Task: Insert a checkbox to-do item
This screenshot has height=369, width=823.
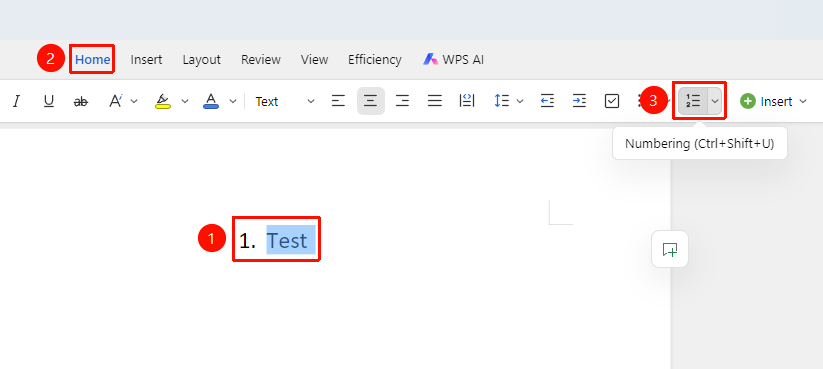Action: tap(612, 101)
